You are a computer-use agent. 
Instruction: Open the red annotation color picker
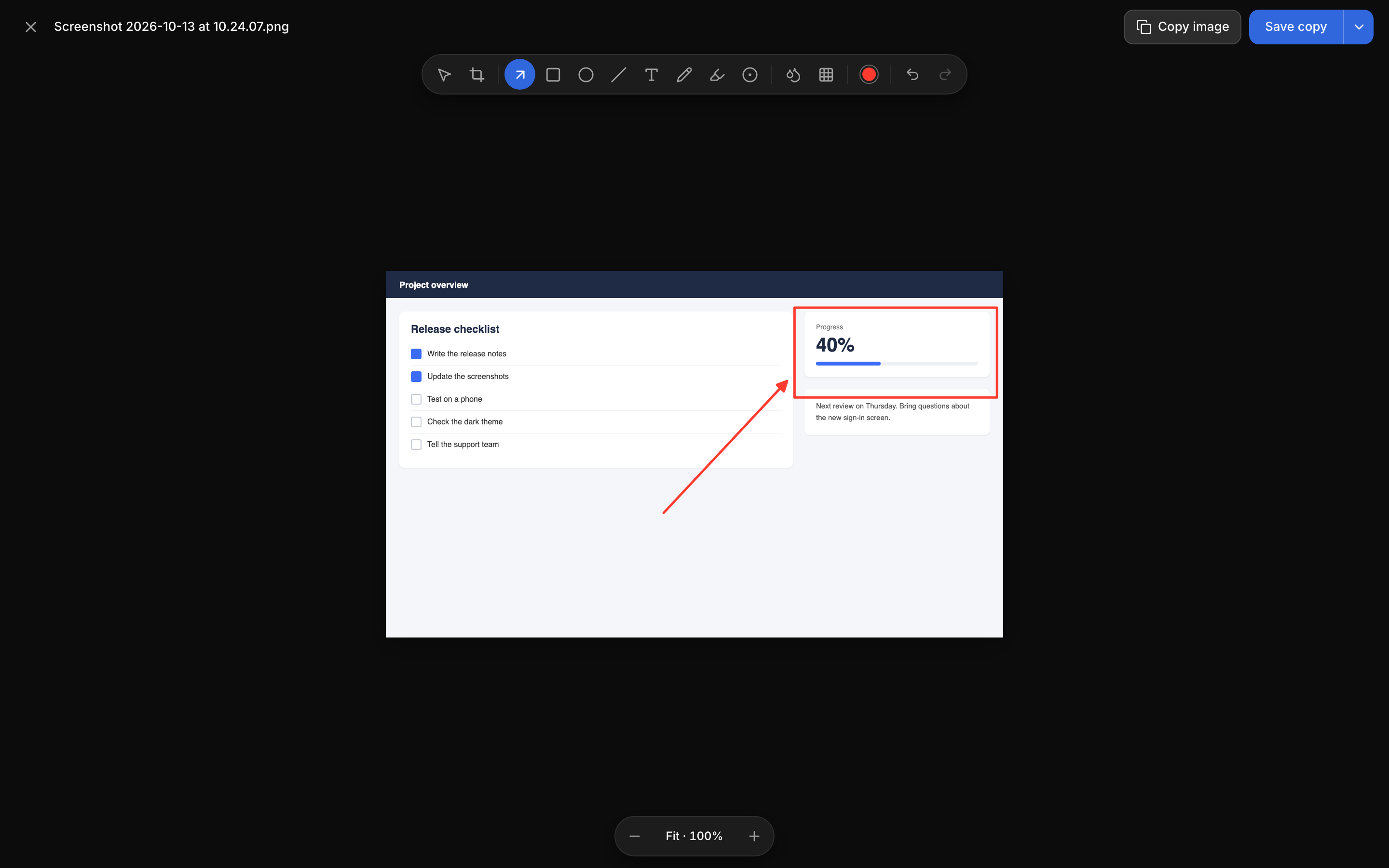(869, 75)
